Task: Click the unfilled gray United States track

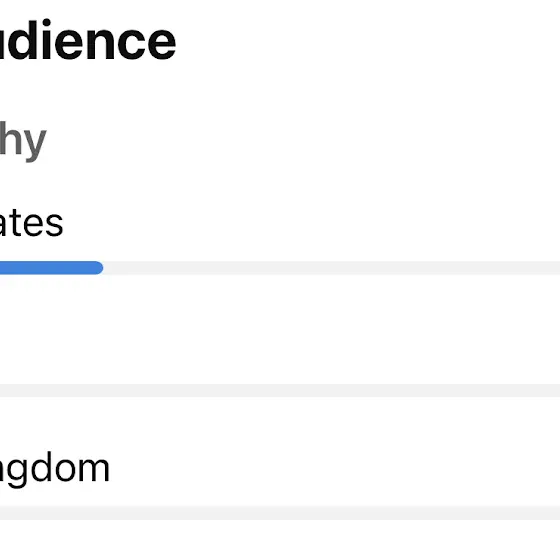Action: point(331,268)
